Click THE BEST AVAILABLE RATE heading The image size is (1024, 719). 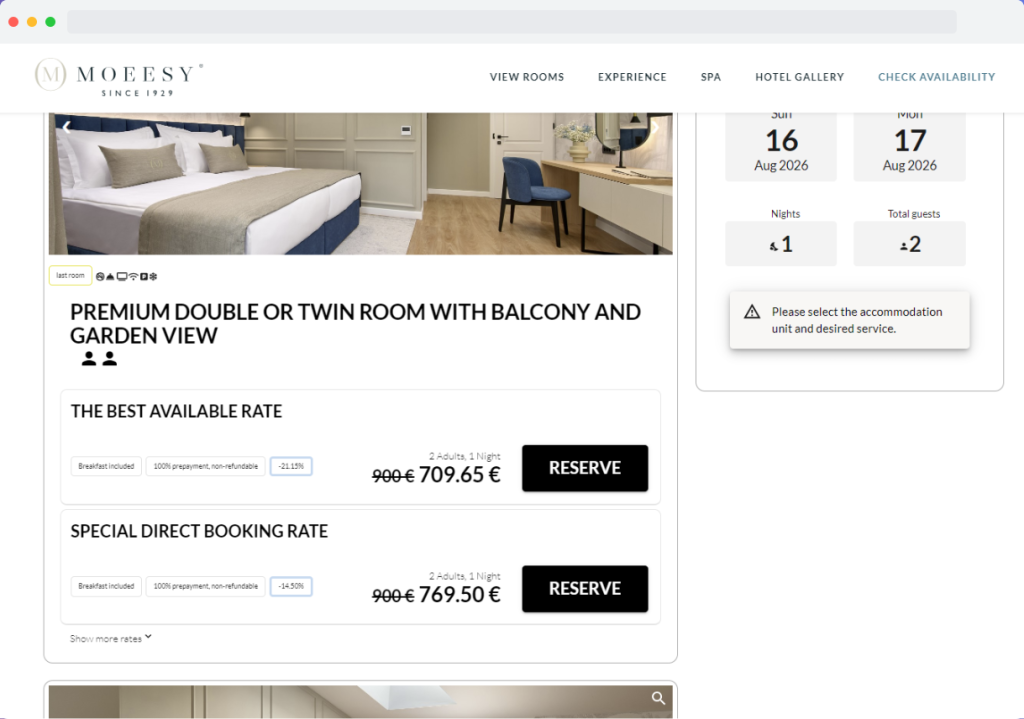coord(176,411)
